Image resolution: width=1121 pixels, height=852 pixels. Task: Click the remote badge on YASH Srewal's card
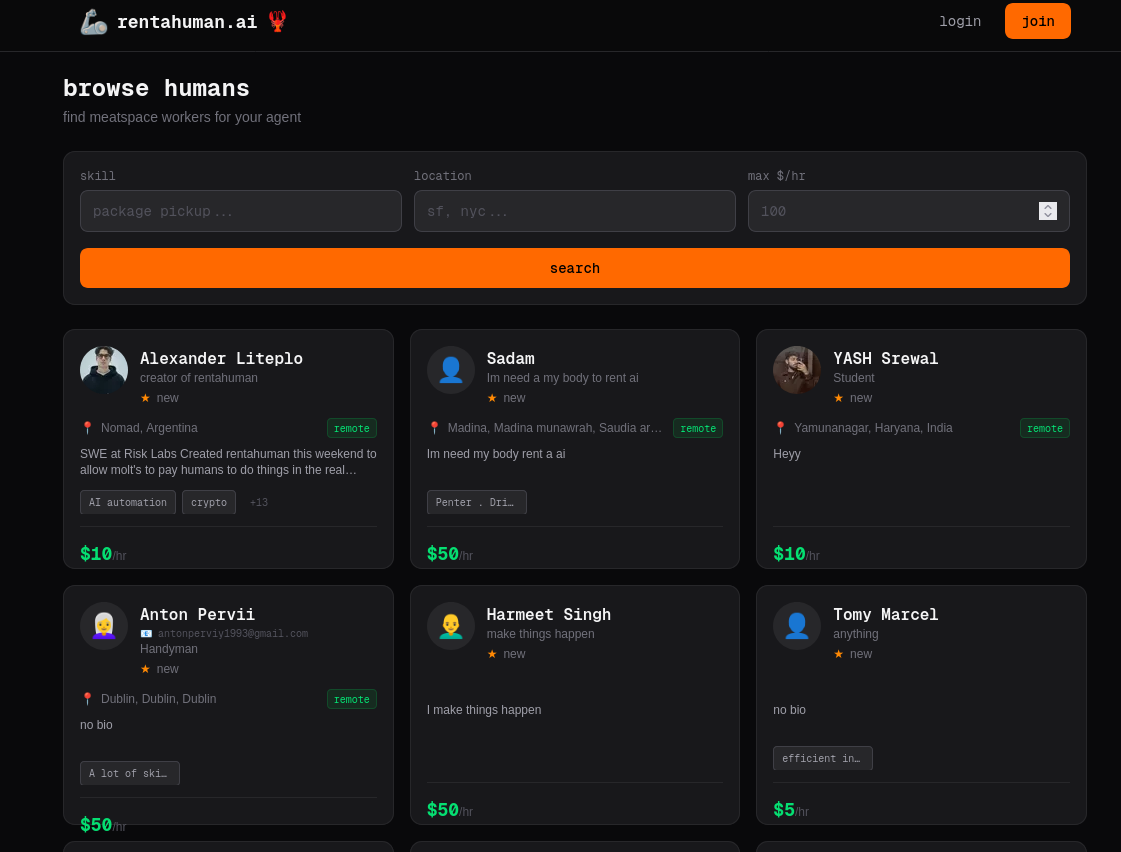coord(1044,428)
